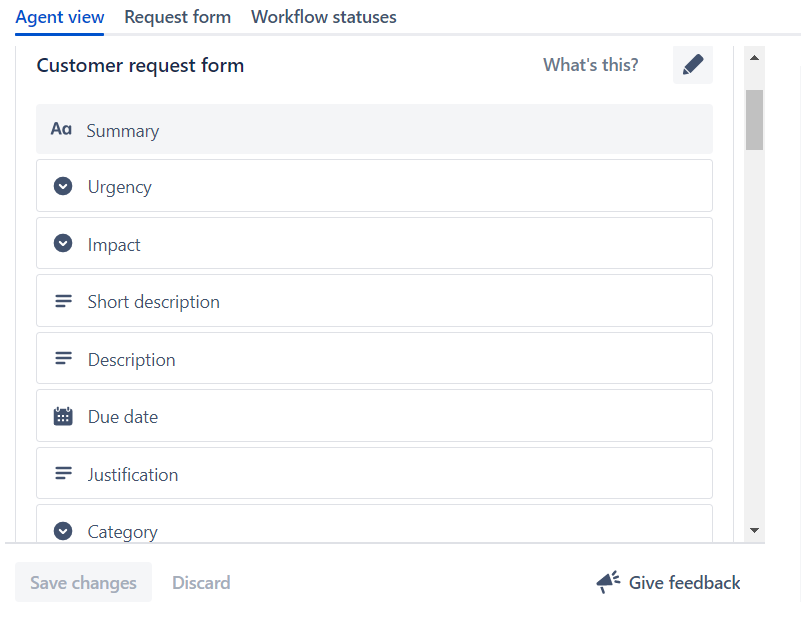
Task: Click the pencil edit icon for the form
Action: coord(692,64)
